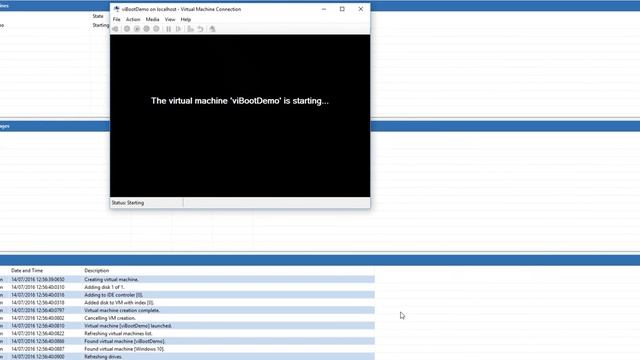Click the Checkpoint toolbar icon
Image resolution: width=640 pixels, height=360 pixels.
190,29
